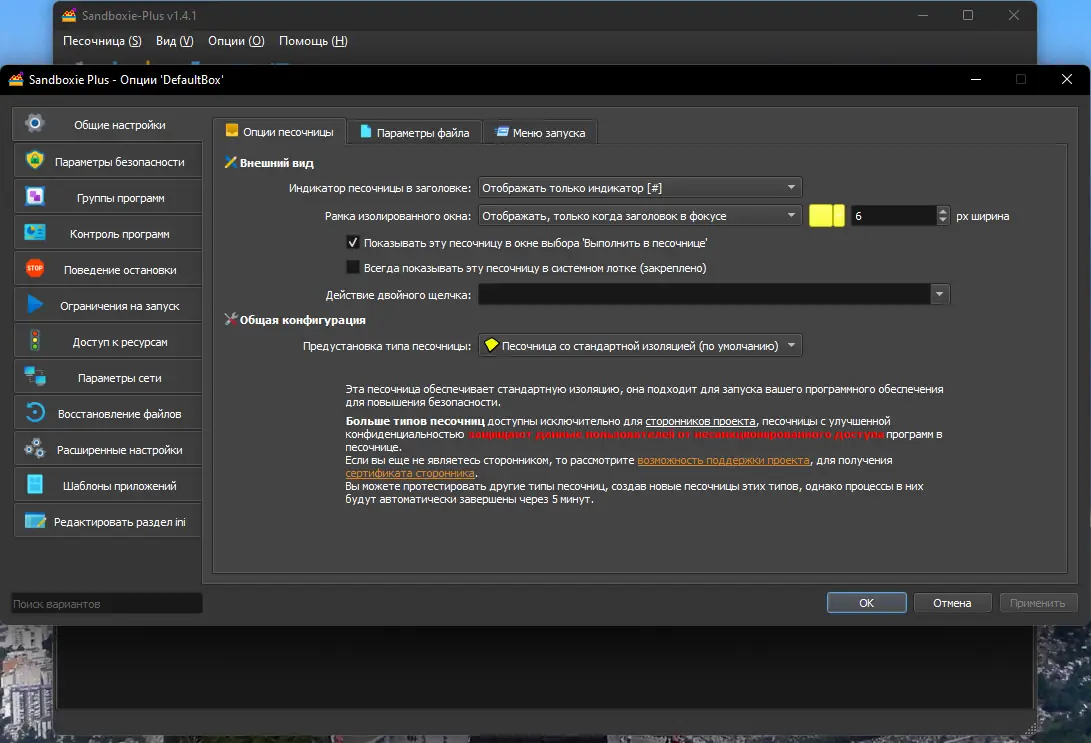Click the Параметры безопасности shield icon

click(x=34, y=161)
